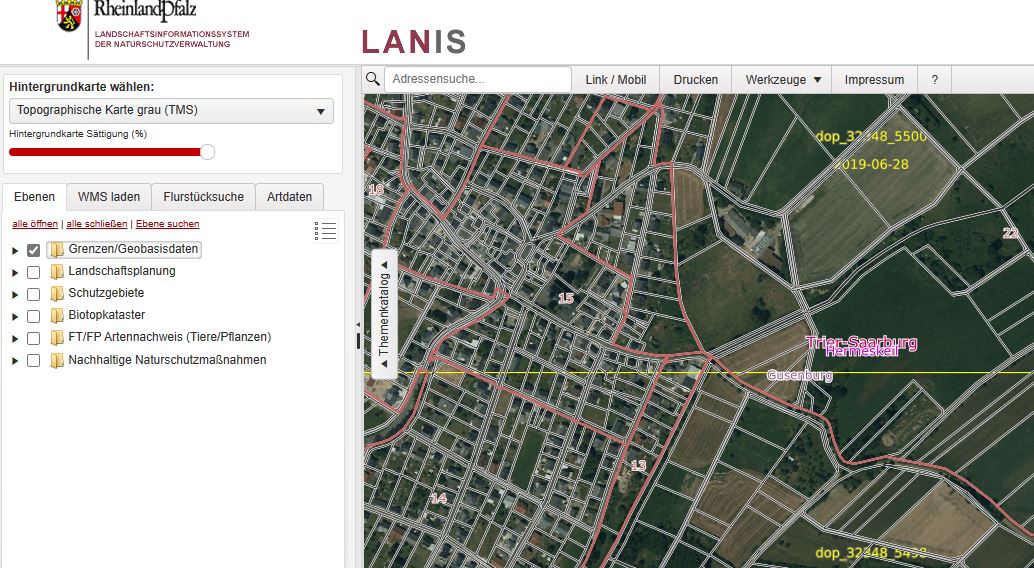
Task: Expand the FT/FP Artennachweis tree node
Action: click(x=15, y=338)
